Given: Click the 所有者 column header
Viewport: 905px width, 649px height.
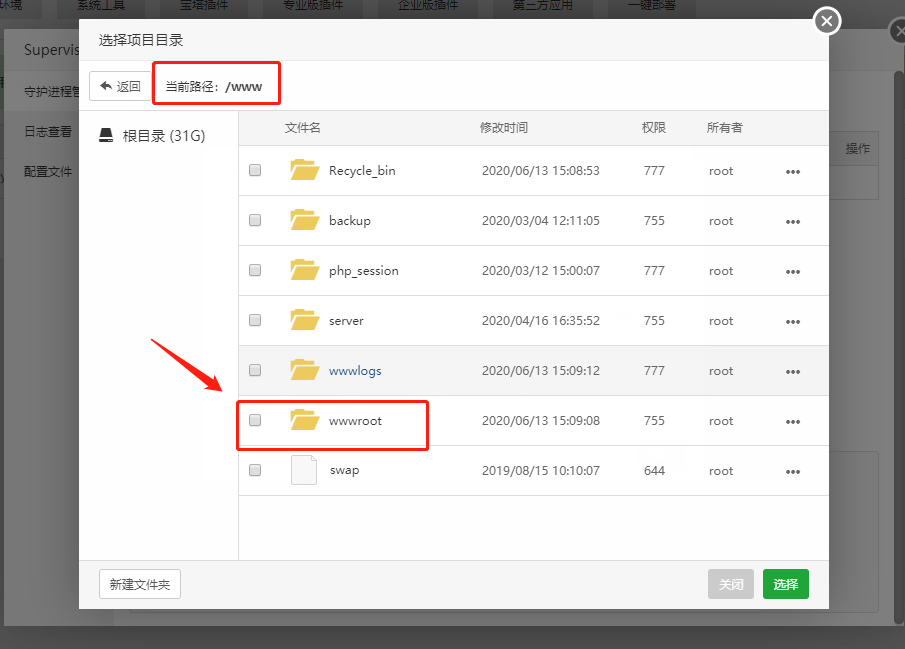Looking at the screenshot, I should (x=725, y=128).
